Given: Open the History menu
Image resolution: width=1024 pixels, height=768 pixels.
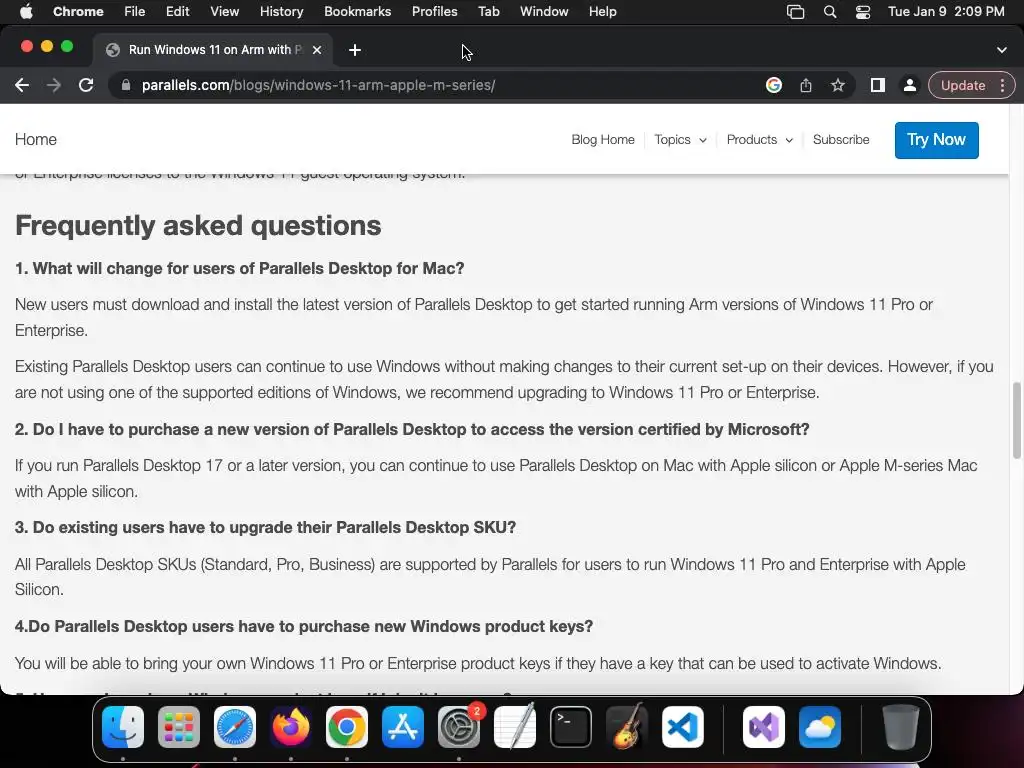Looking at the screenshot, I should click(281, 12).
